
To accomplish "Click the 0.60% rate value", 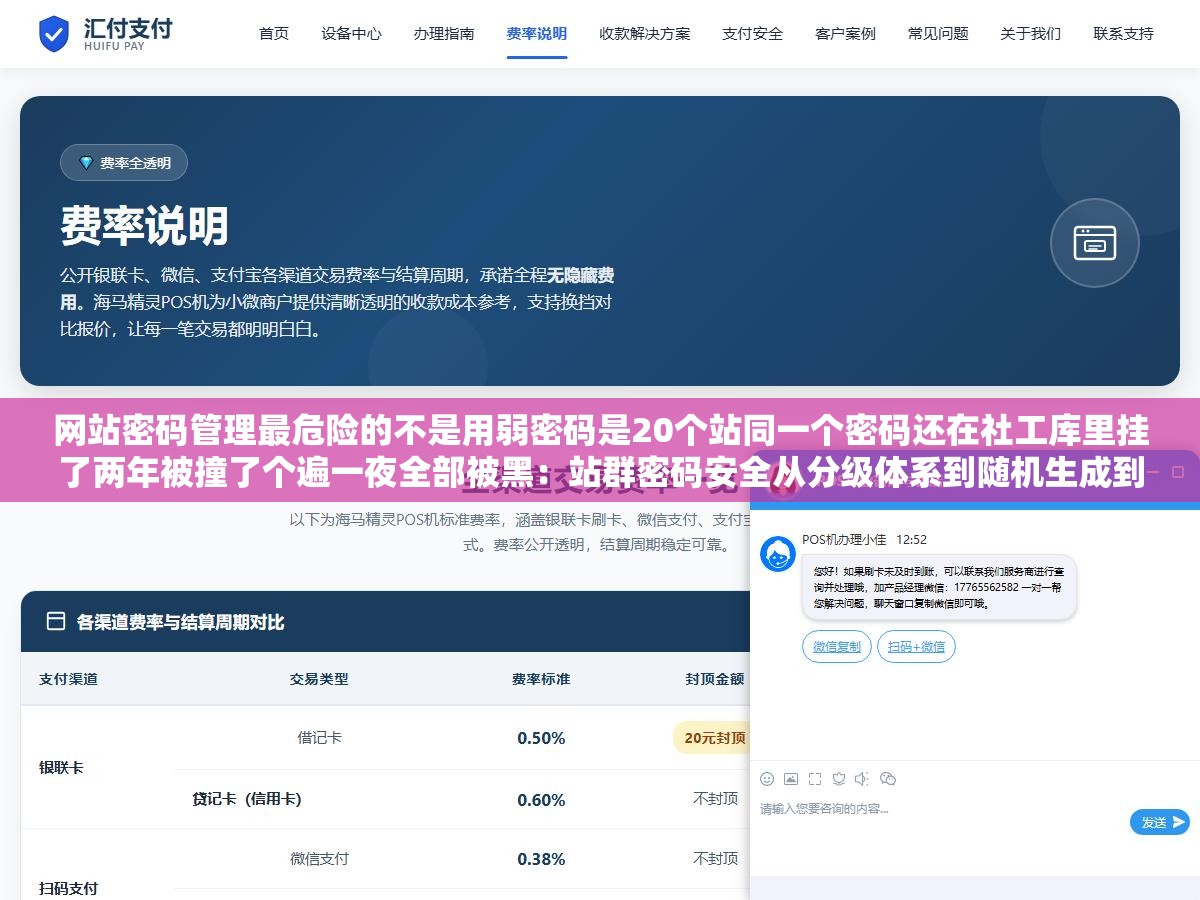I will [541, 800].
